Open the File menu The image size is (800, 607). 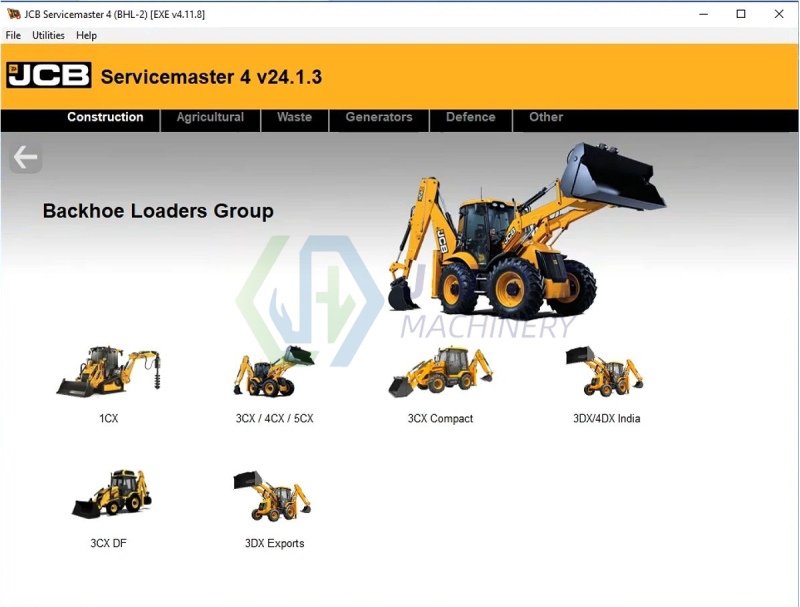13,35
